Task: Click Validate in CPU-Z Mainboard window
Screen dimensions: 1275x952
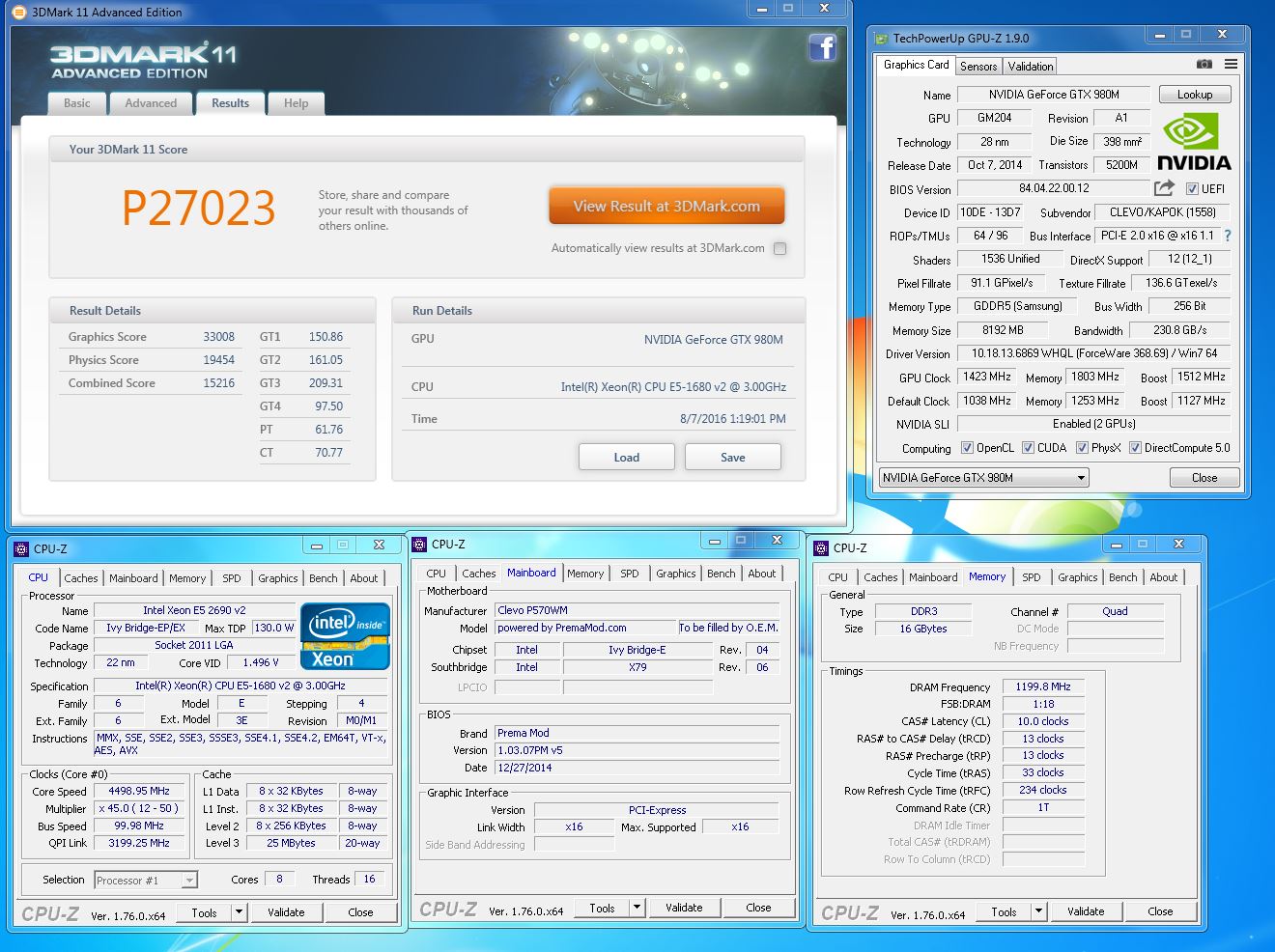Action: point(684,908)
